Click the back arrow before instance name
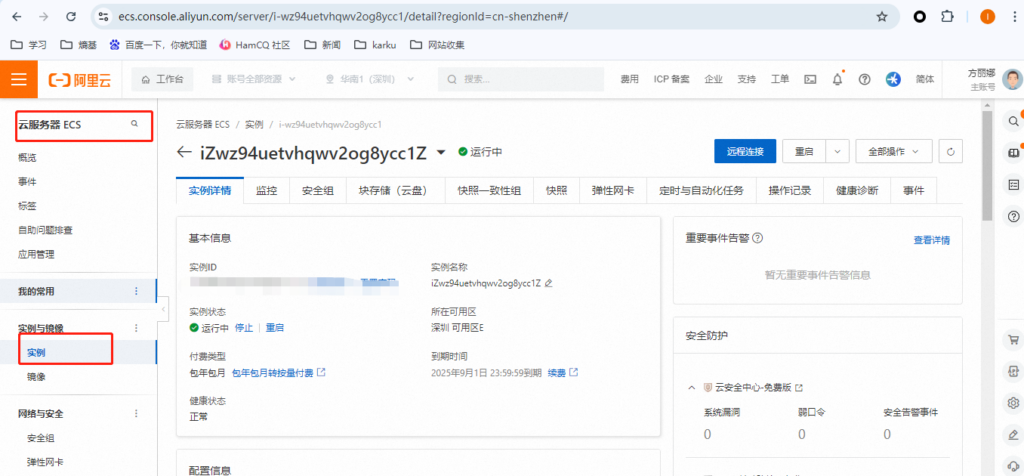1024x476 pixels. (x=183, y=153)
